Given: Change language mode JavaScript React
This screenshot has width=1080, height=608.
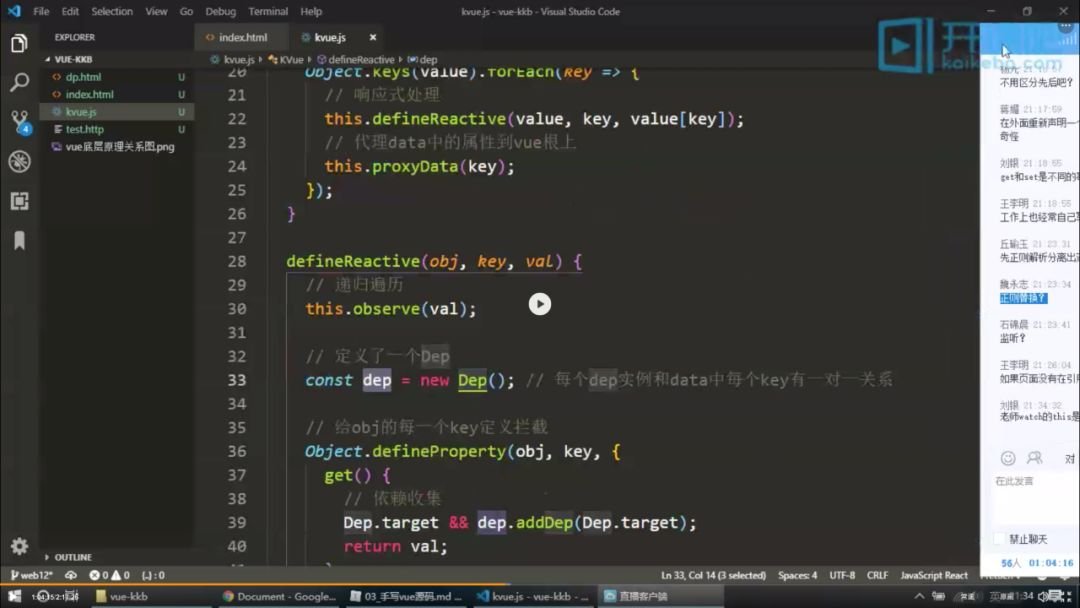Looking at the screenshot, I should (933, 575).
